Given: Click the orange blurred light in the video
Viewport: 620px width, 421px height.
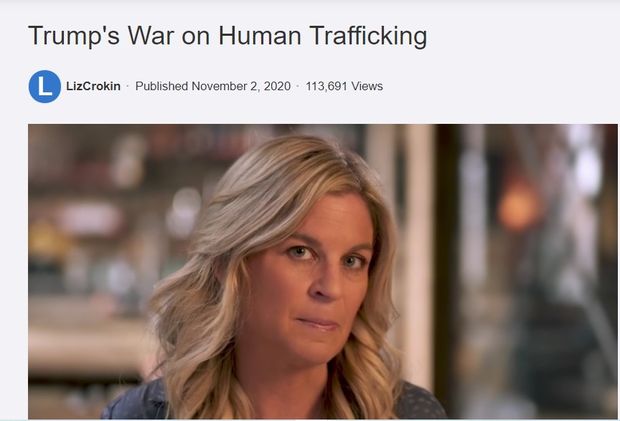Looking at the screenshot, I should [518, 208].
